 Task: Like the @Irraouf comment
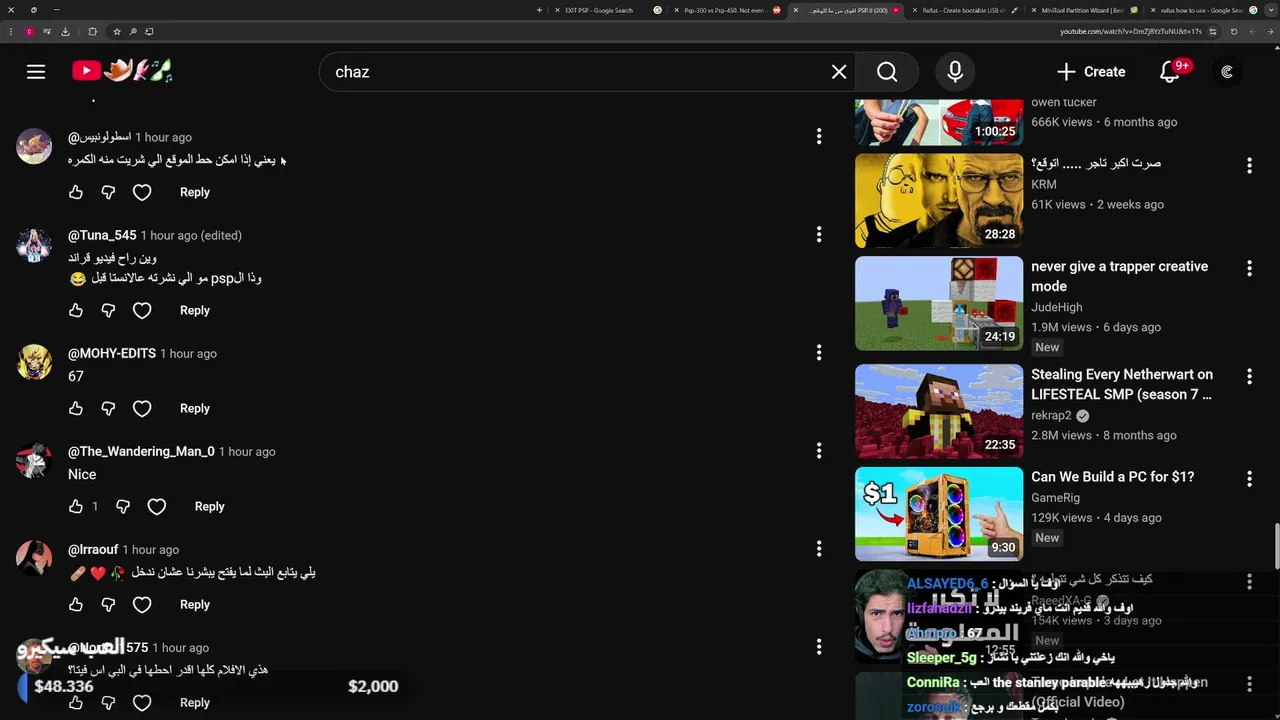tap(76, 604)
